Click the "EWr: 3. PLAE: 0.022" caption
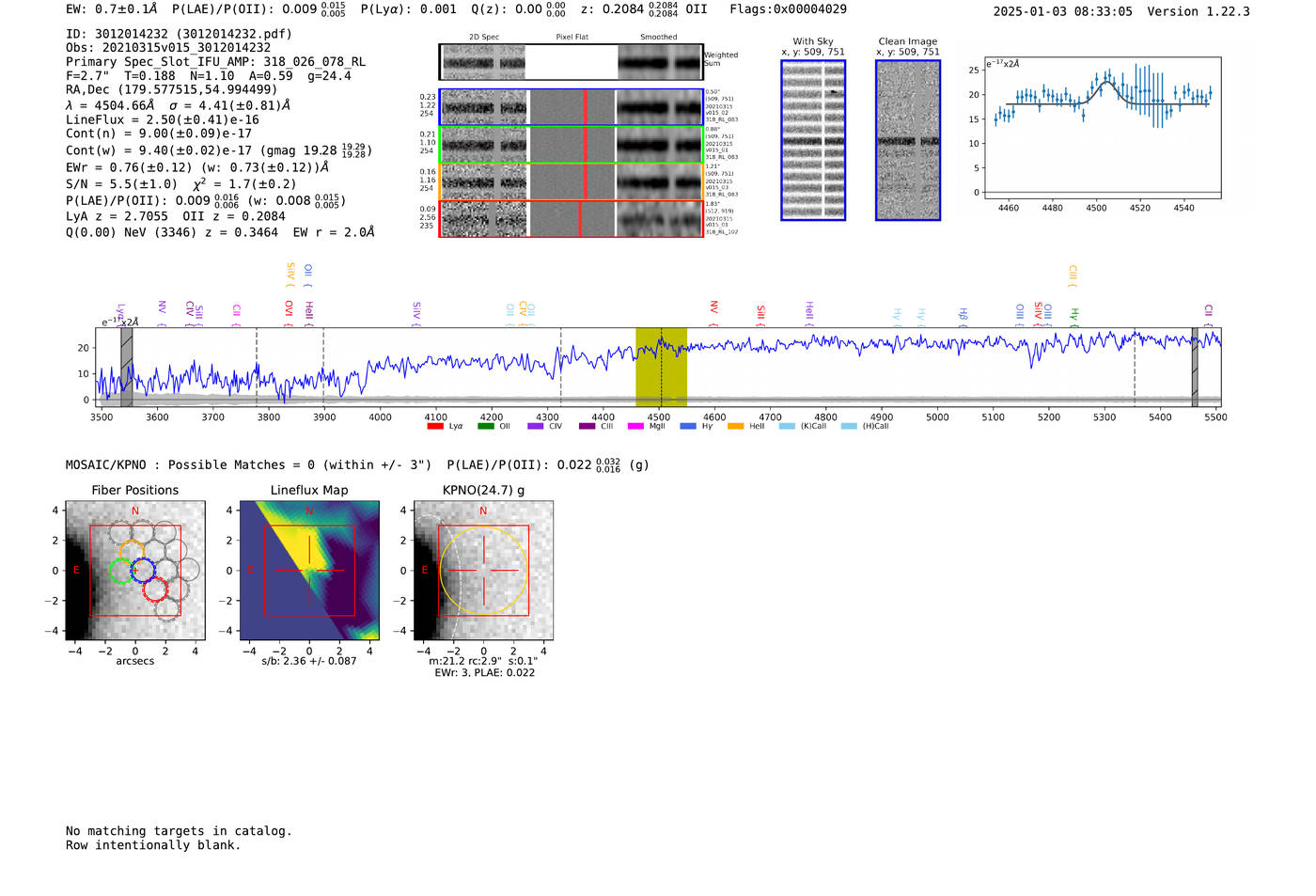Screen dimensions: 1316x896 484,673
